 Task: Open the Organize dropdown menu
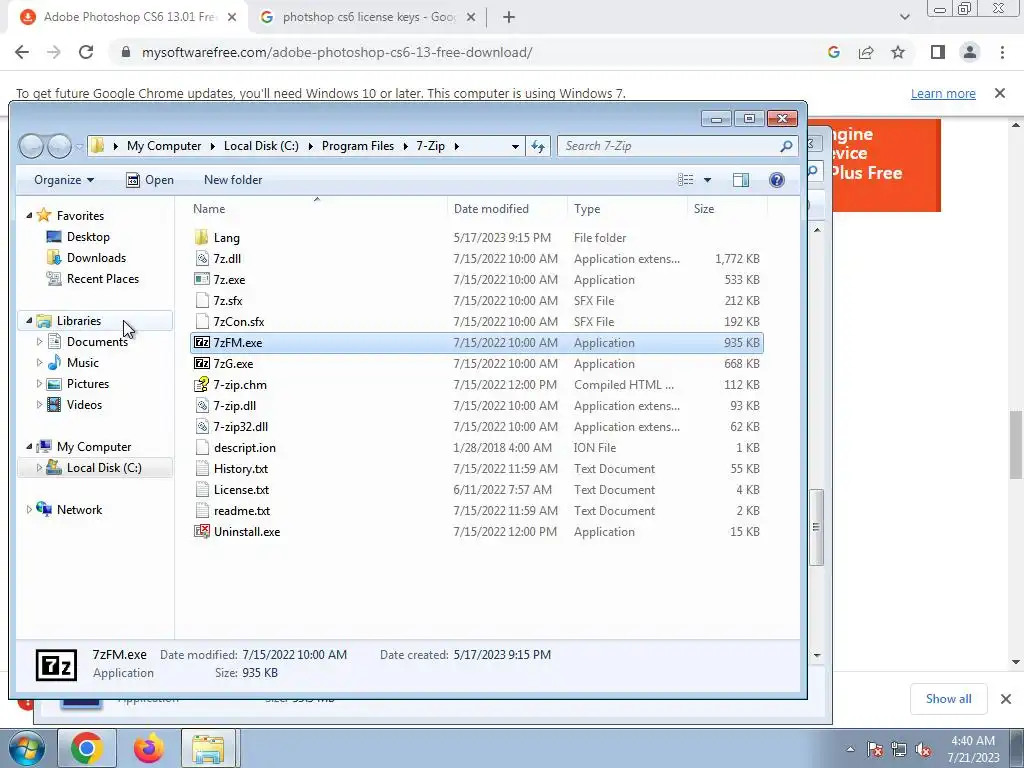coord(64,180)
